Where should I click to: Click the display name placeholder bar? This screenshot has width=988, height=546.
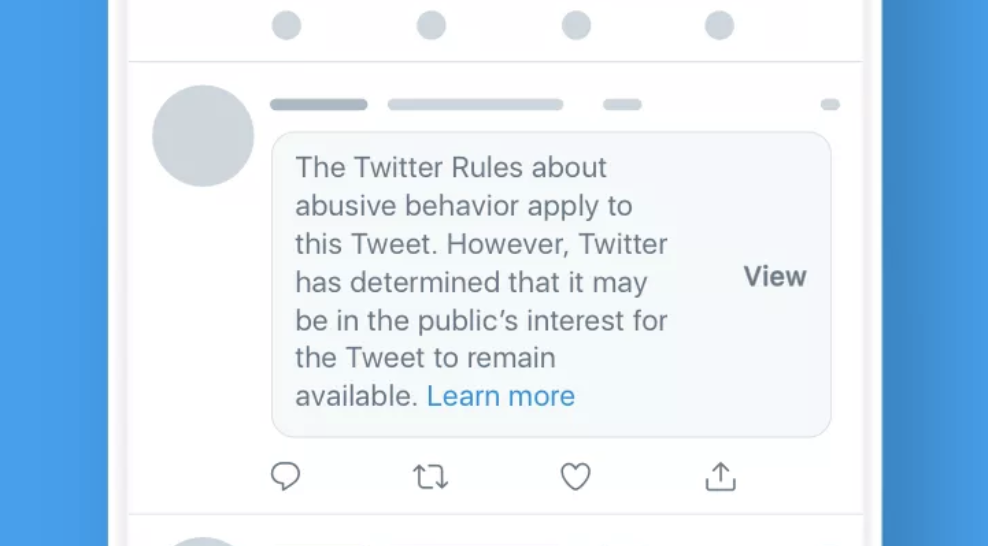click(319, 104)
